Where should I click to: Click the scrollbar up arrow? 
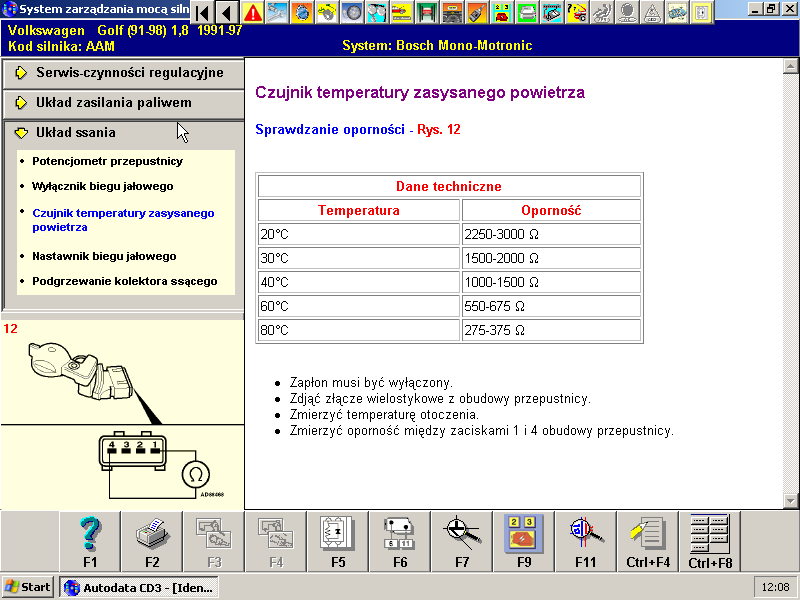pyautogui.click(x=791, y=66)
